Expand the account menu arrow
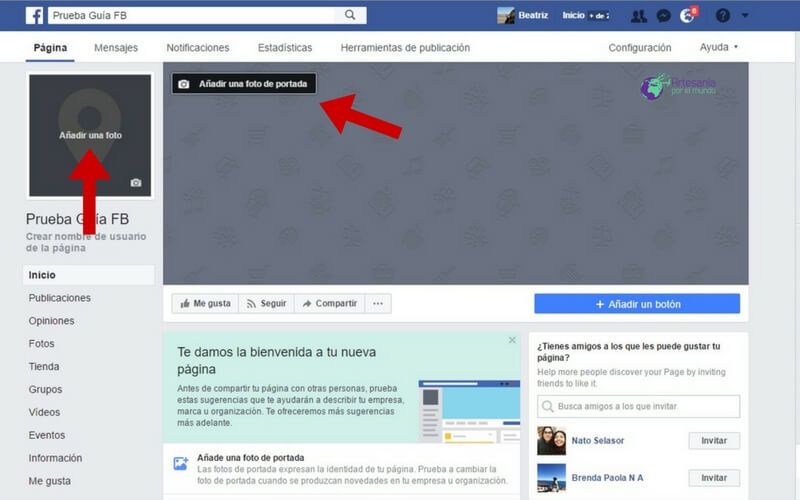Viewport: 800px width, 500px height. point(745,16)
